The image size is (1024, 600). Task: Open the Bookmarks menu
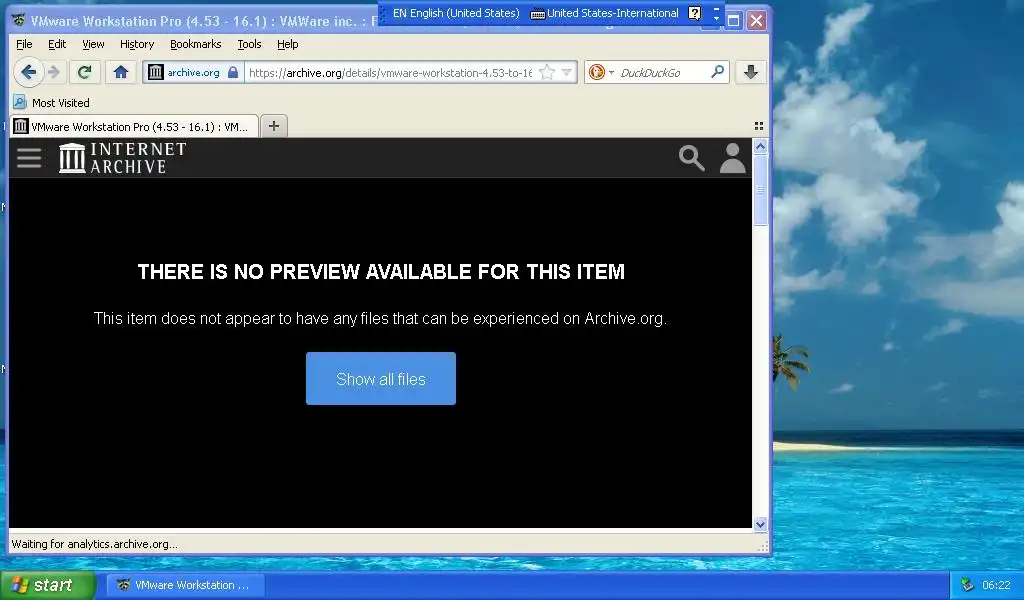tap(196, 44)
